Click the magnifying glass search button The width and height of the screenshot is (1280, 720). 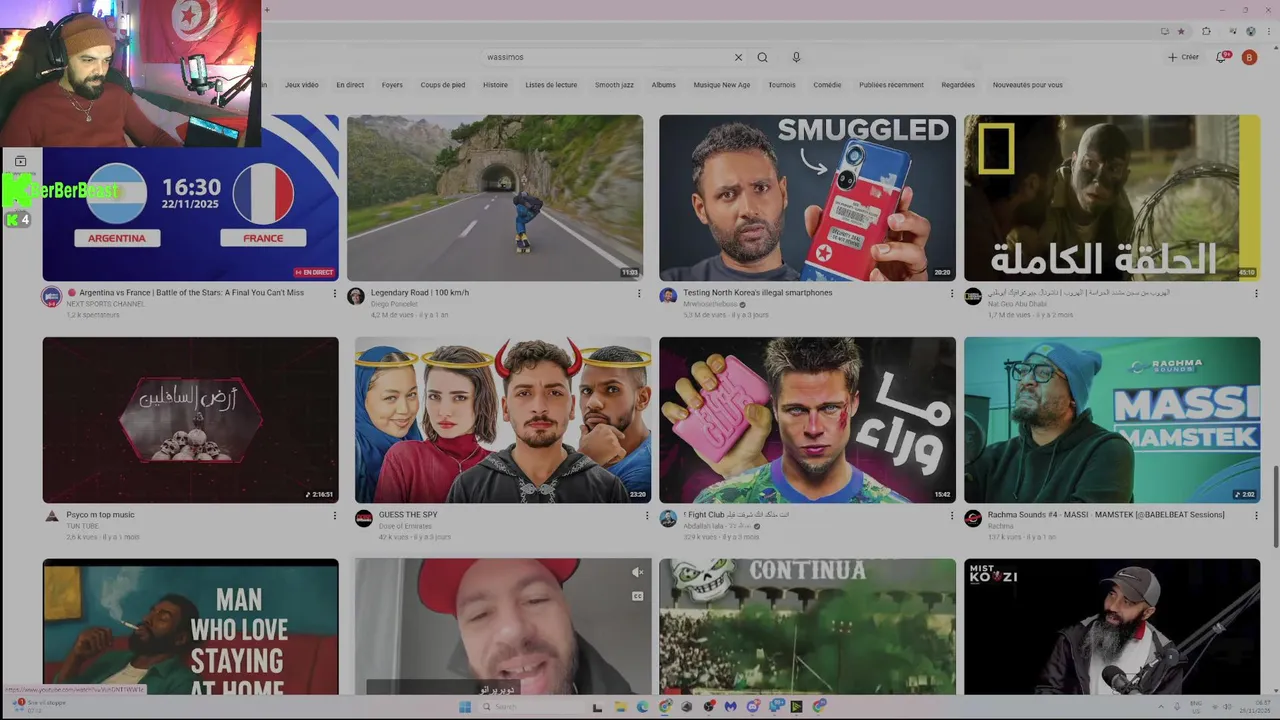pos(762,57)
